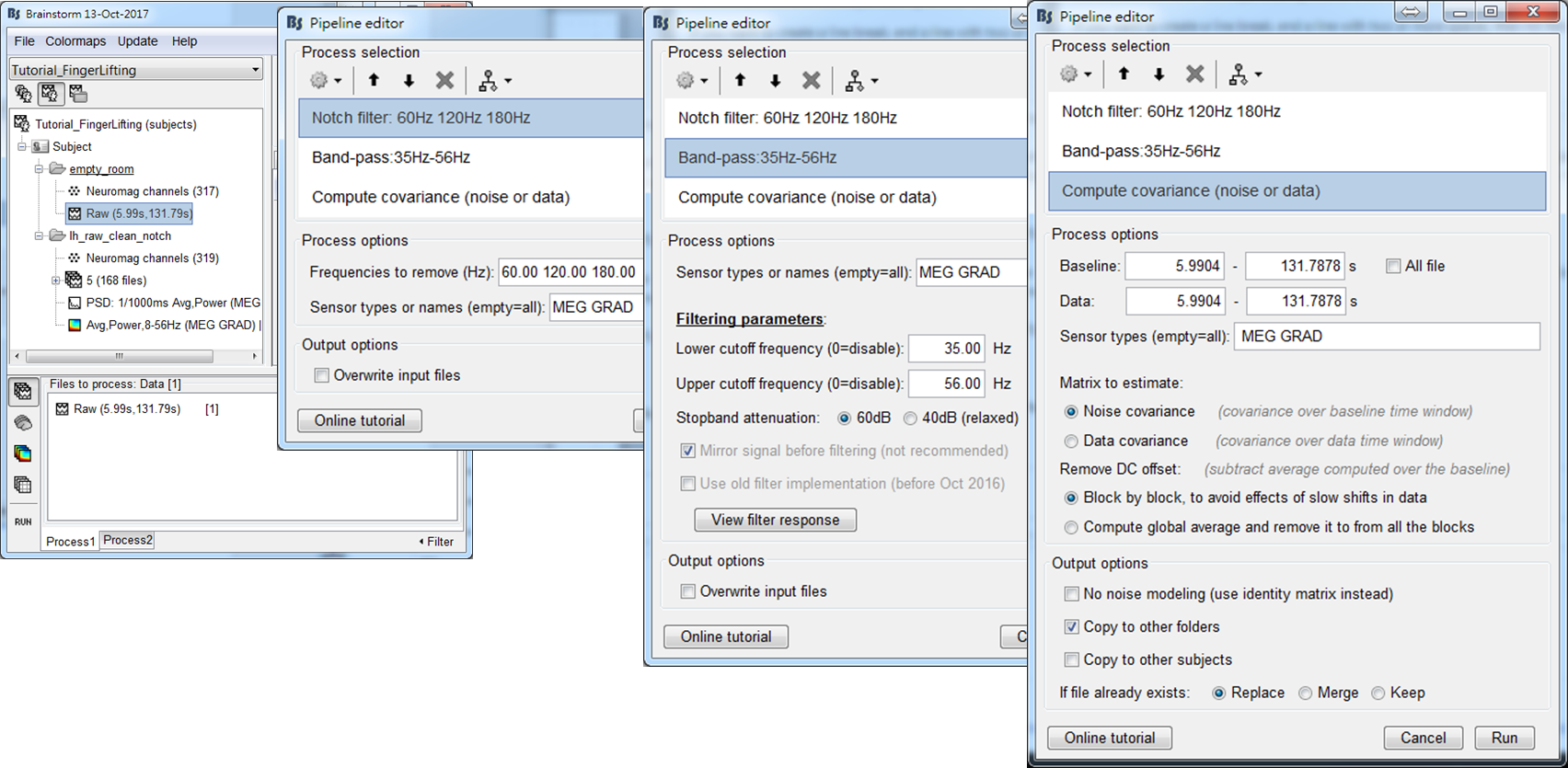Choose Compute global average DC offset option
The width and height of the screenshot is (1568, 768).
1070,527
